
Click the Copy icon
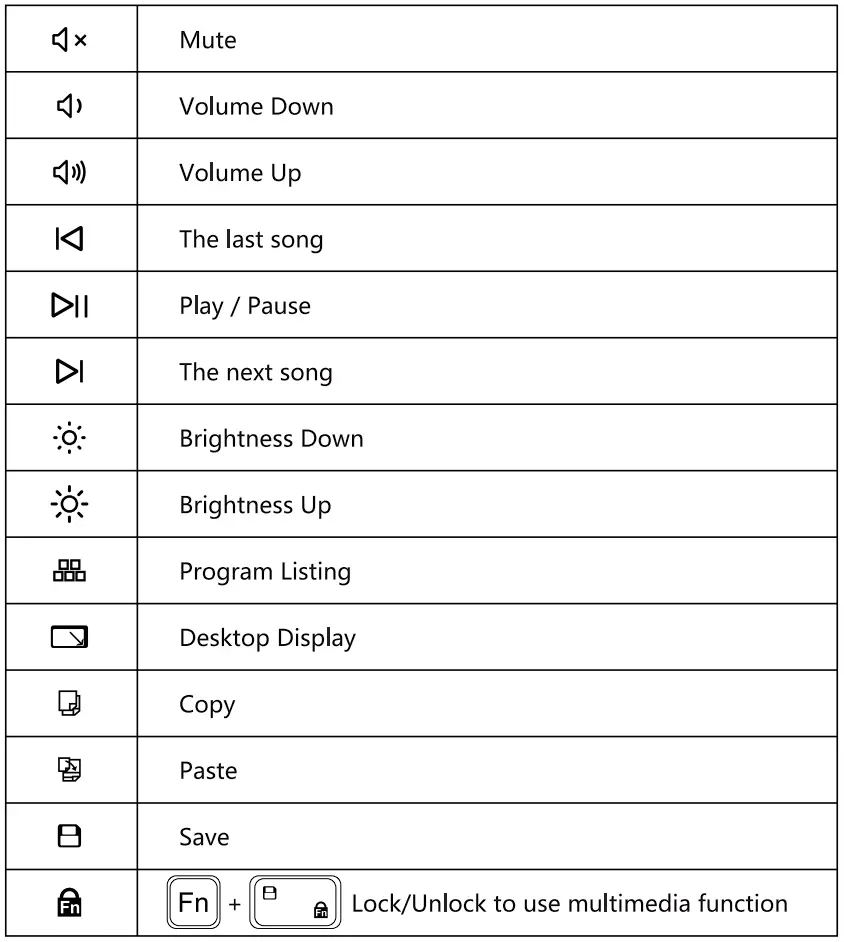pyautogui.click(x=69, y=704)
